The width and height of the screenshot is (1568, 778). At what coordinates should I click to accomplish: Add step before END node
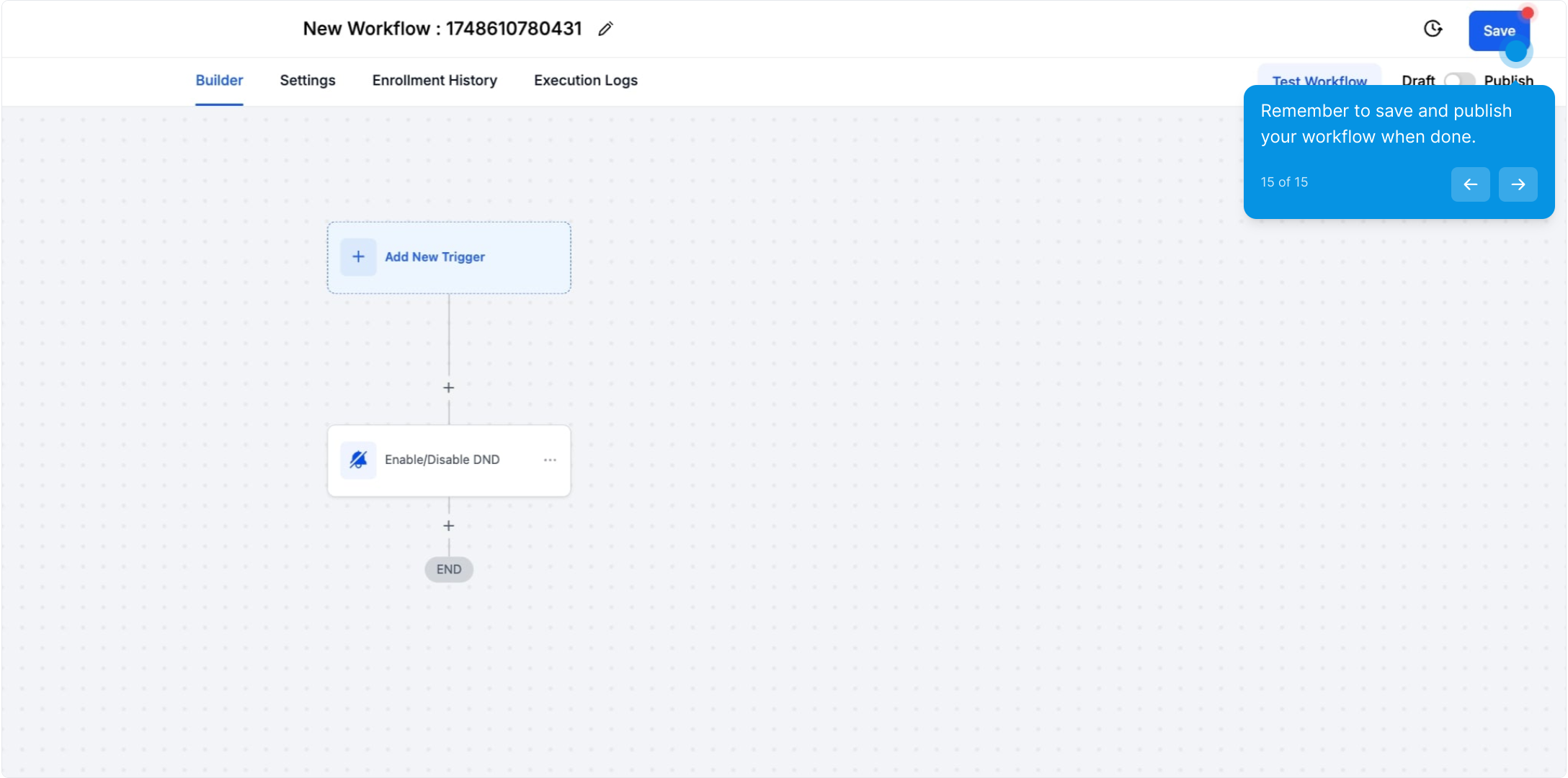(x=448, y=526)
